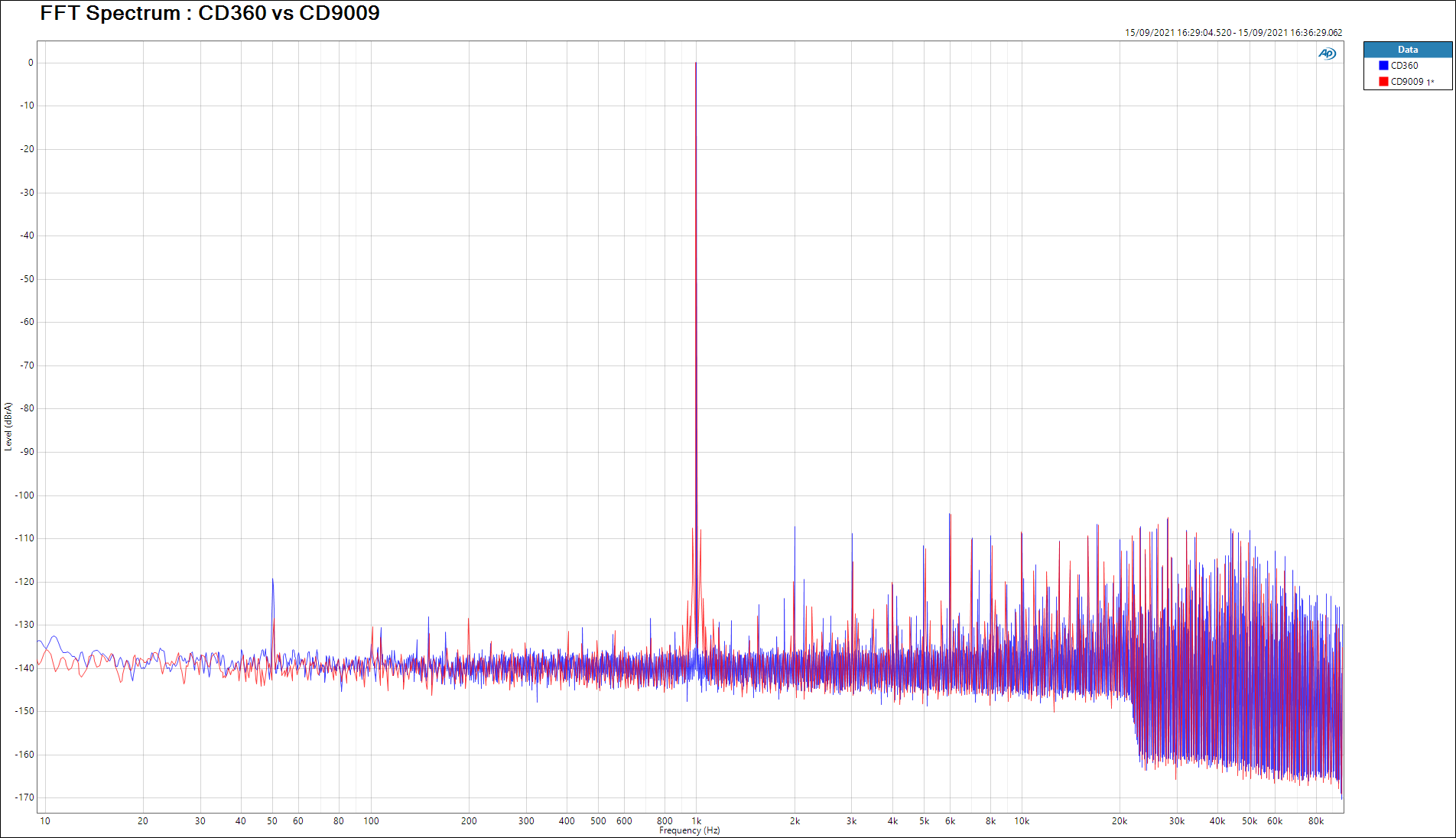Click the blue CD360 color swatch

click(1383, 66)
